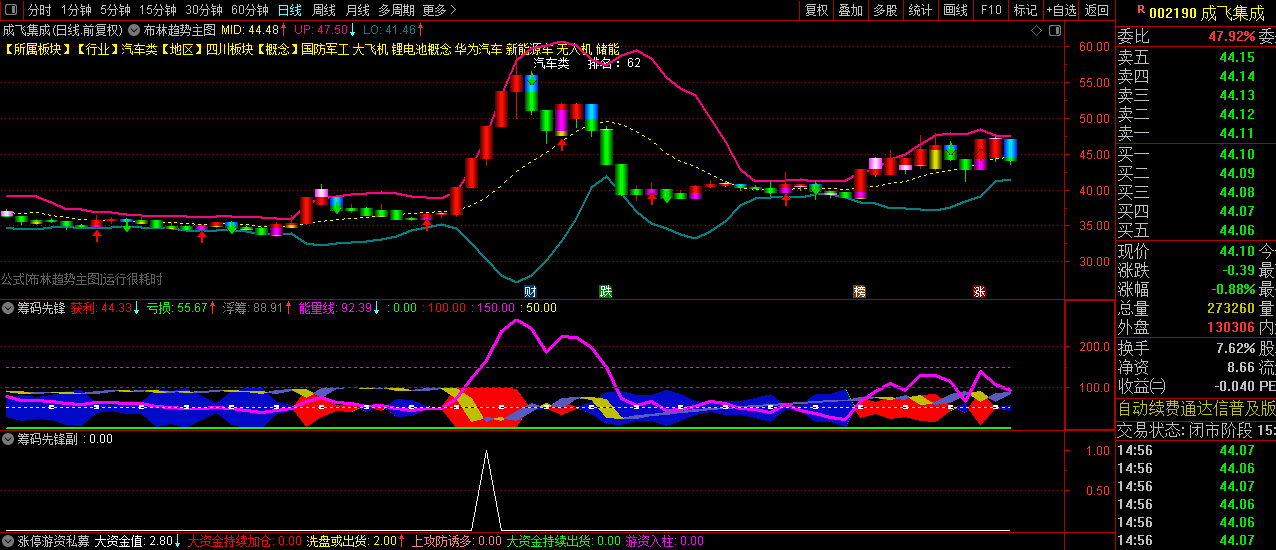Expand the 更多 periods menu
This screenshot has width=1276, height=550.
439,10
